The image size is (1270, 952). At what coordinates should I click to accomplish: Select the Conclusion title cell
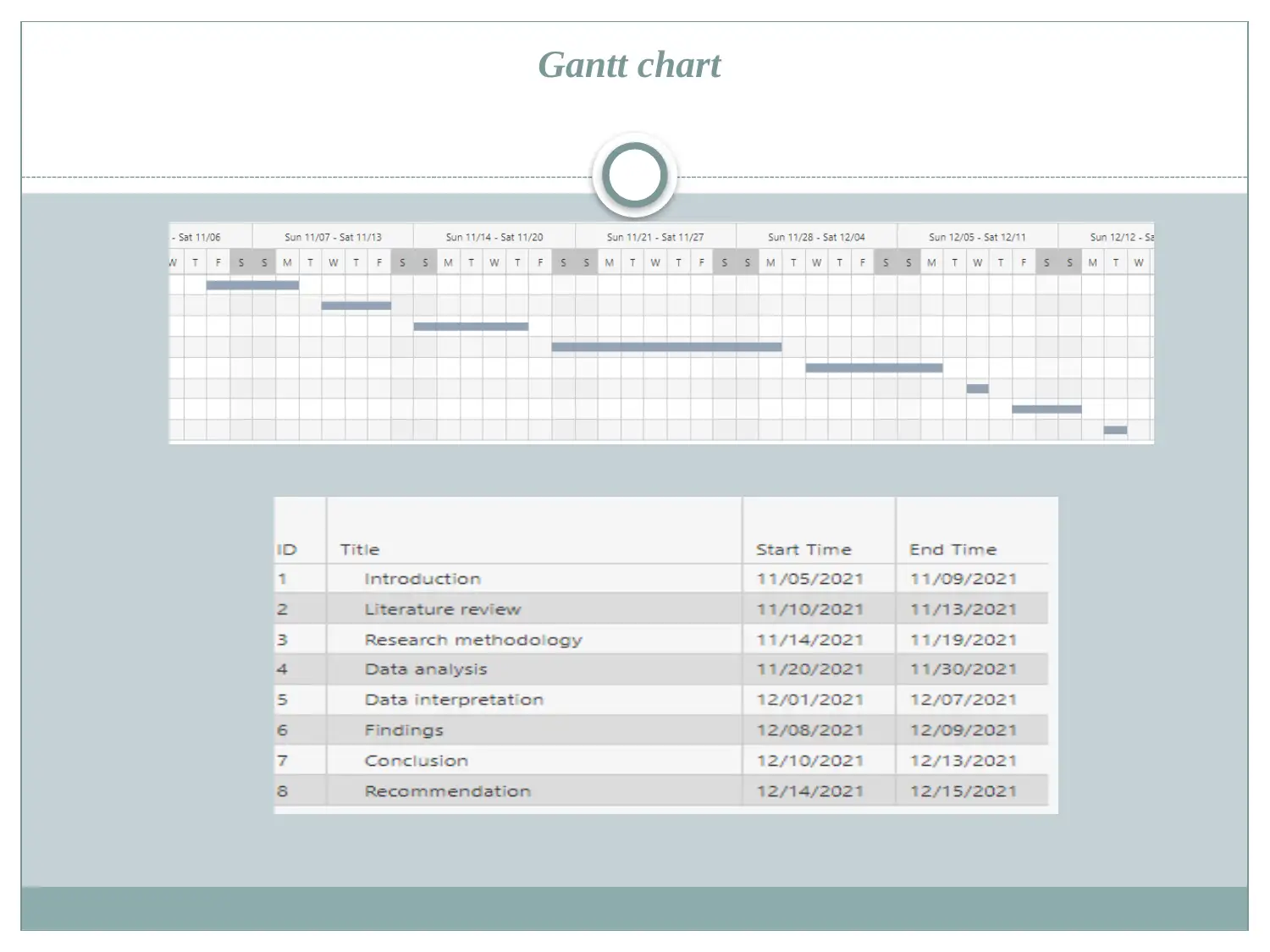[x=534, y=761]
